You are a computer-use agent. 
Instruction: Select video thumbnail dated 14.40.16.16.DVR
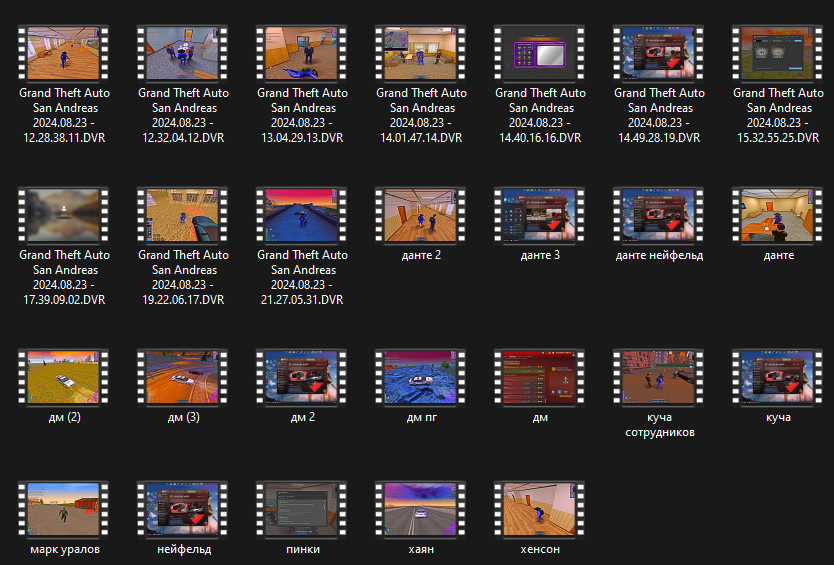[540, 53]
